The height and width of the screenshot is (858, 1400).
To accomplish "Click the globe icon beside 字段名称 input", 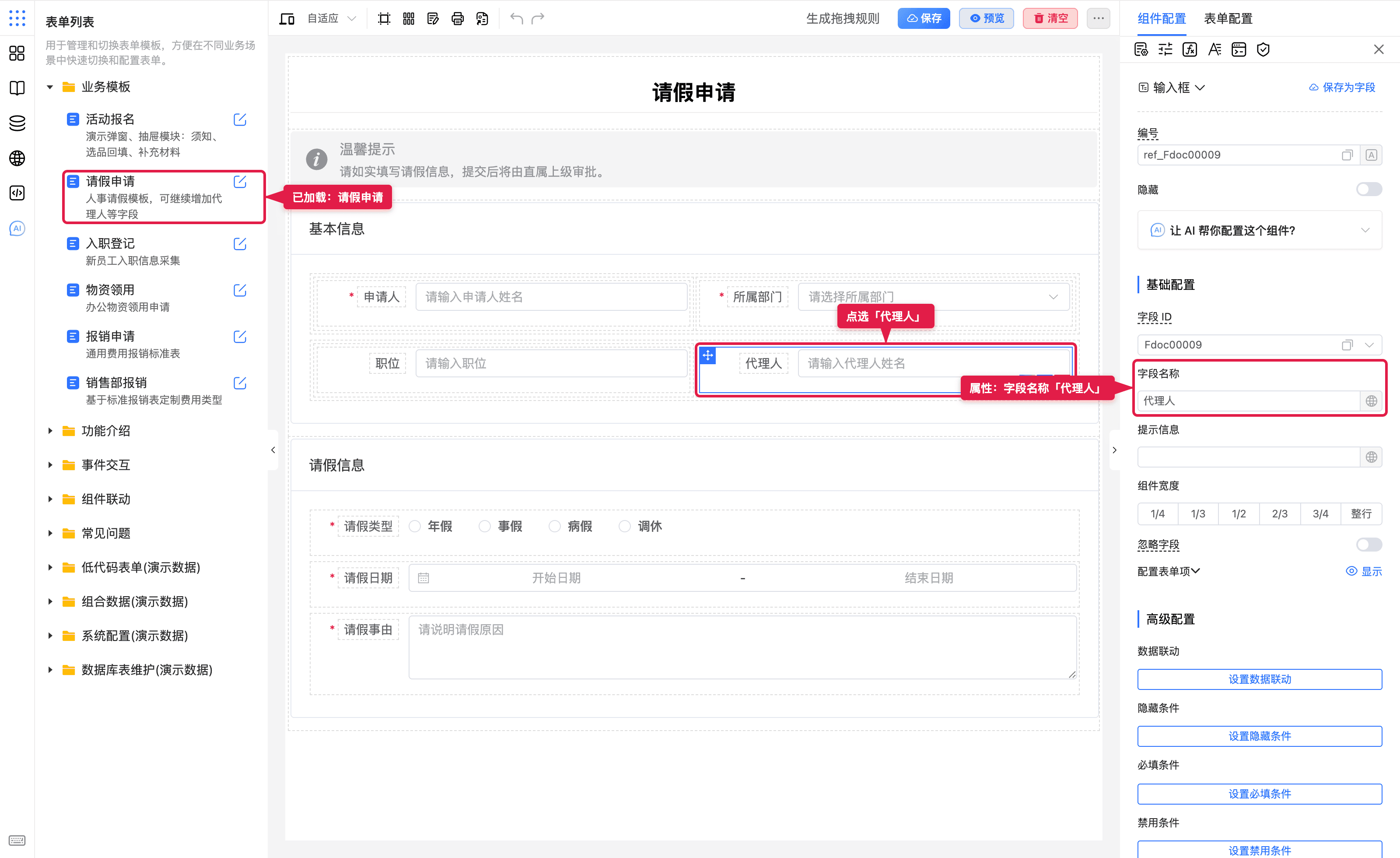I will tap(1372, 401).
